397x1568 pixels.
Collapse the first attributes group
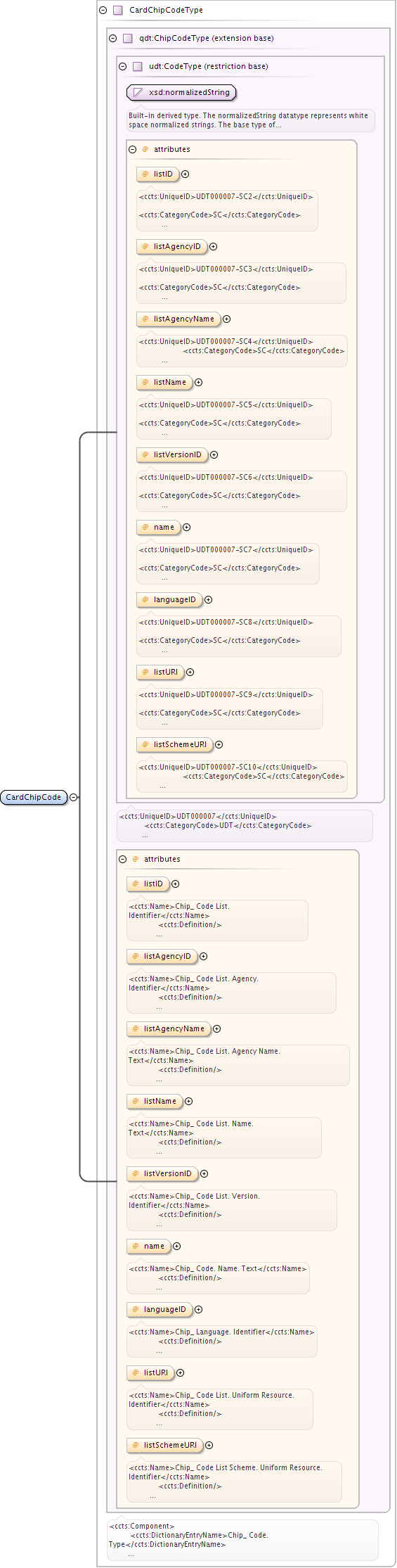click(133, 150)
